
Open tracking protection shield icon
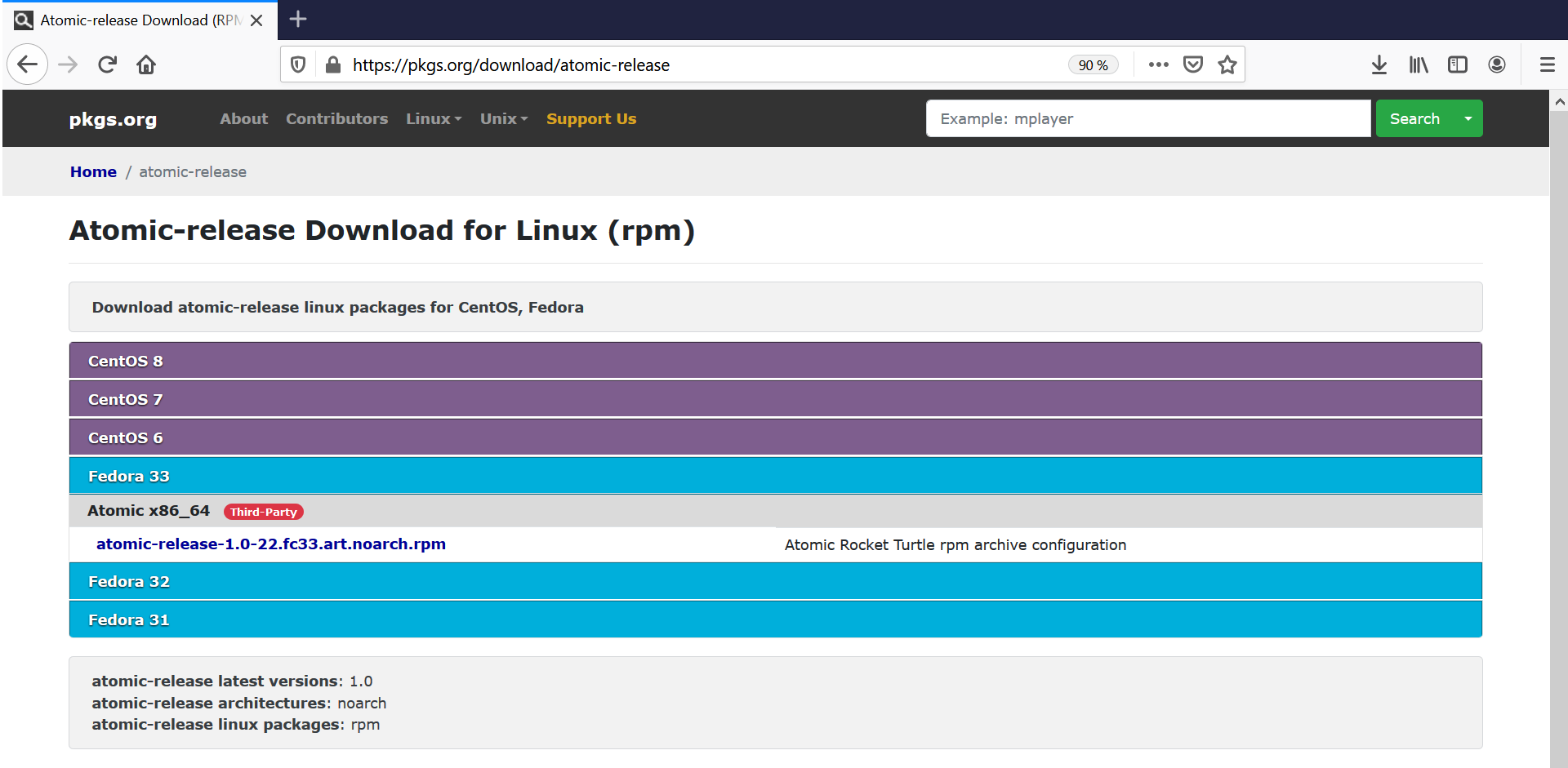pyautogui.click(x=298, y=64)
